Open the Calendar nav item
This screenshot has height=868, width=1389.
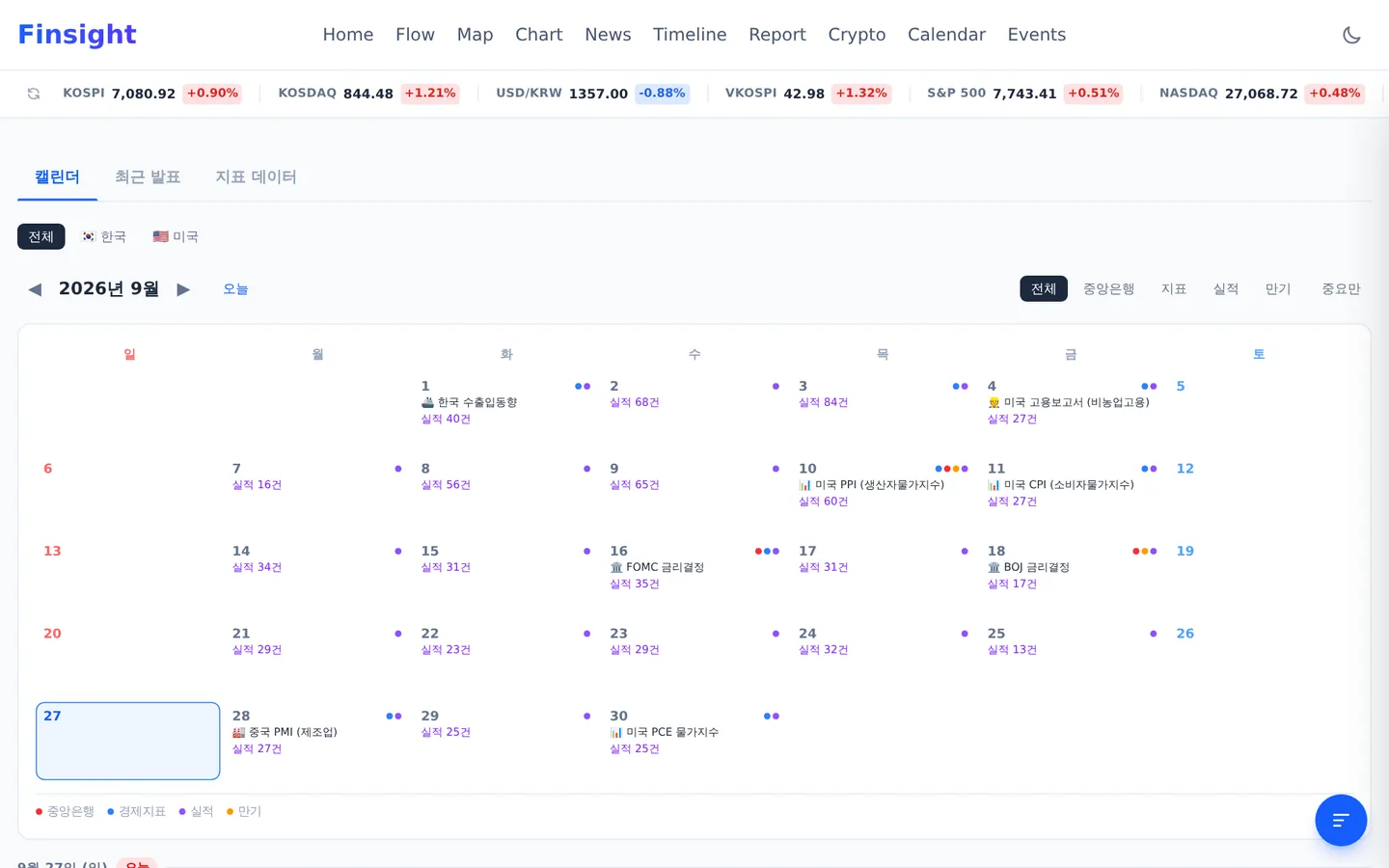coord(946,35)
